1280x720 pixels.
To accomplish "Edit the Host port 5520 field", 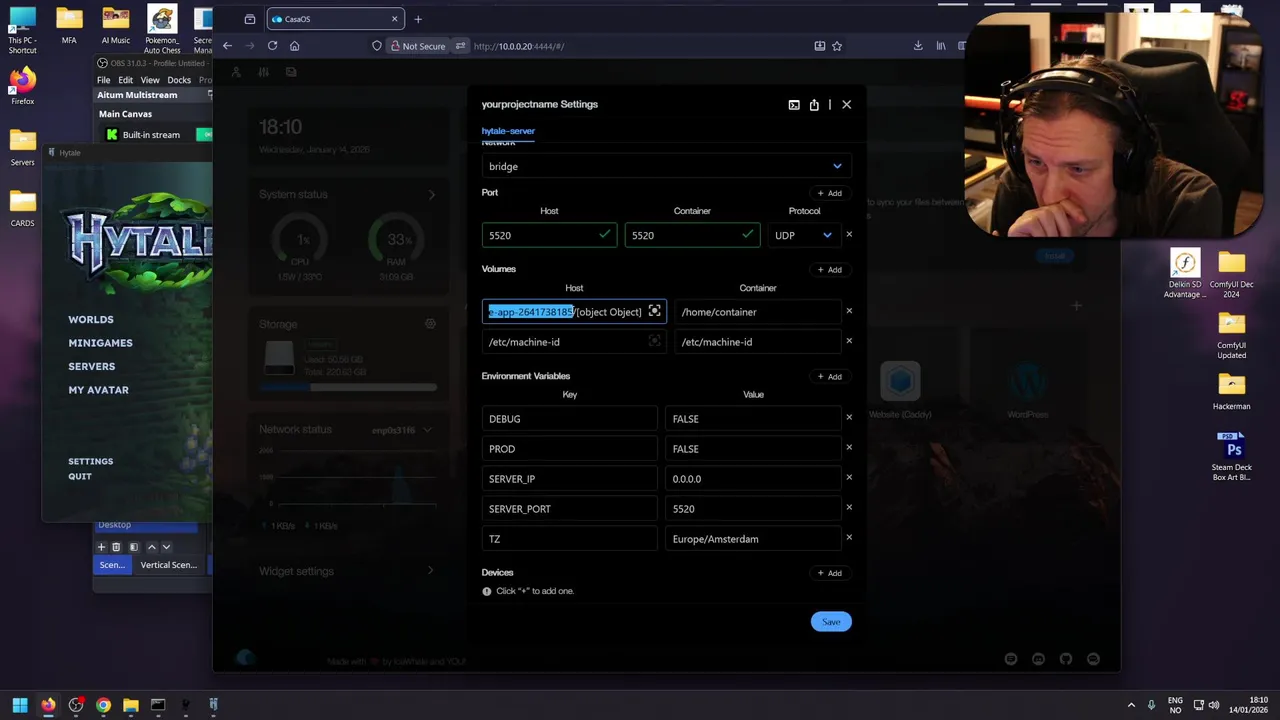I will pyautogui.click(x=549, y=235).
